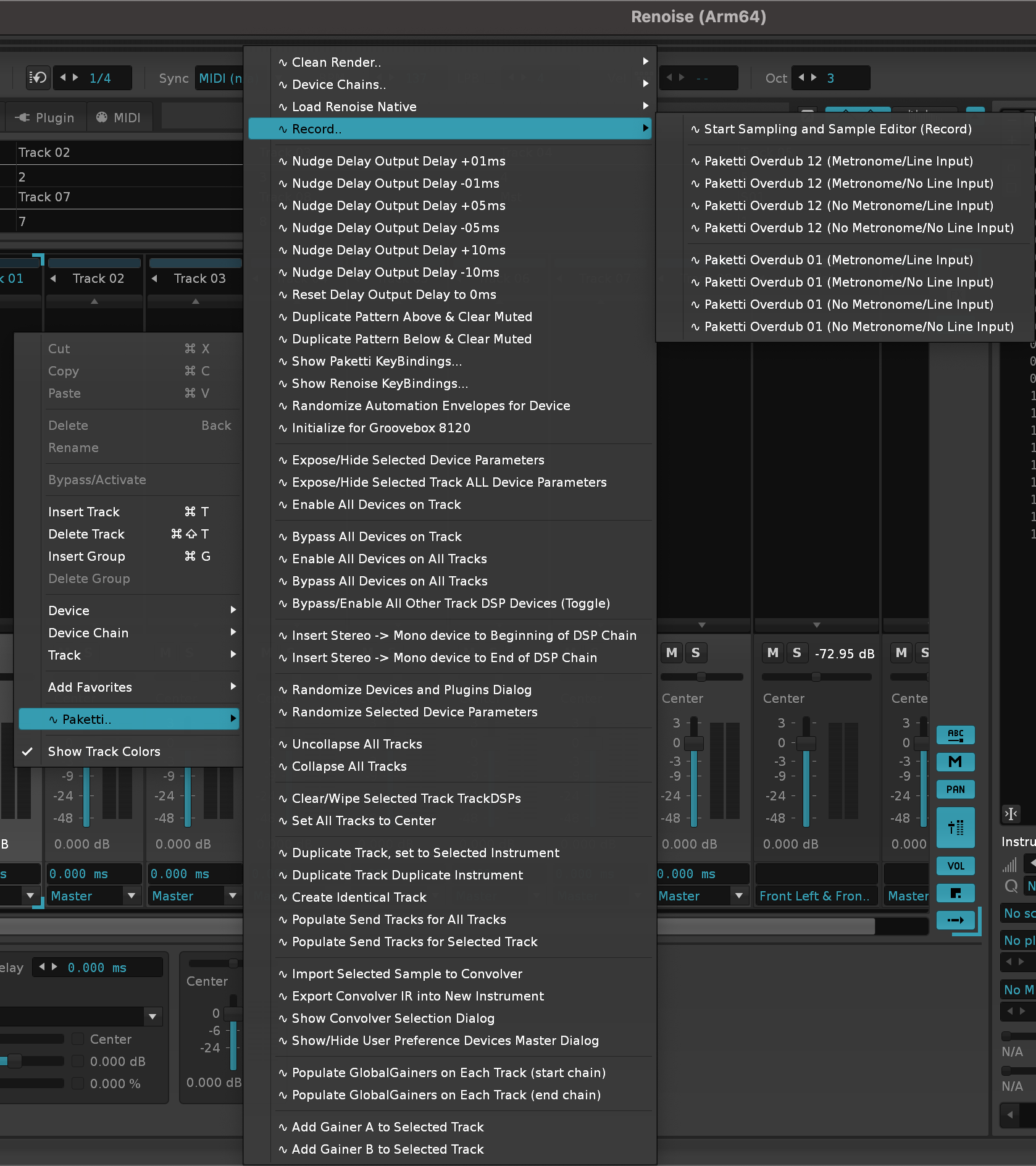Click the arrow routing icon button
The height and width of the screenshot is (1166, 1036).
point(955,920)
